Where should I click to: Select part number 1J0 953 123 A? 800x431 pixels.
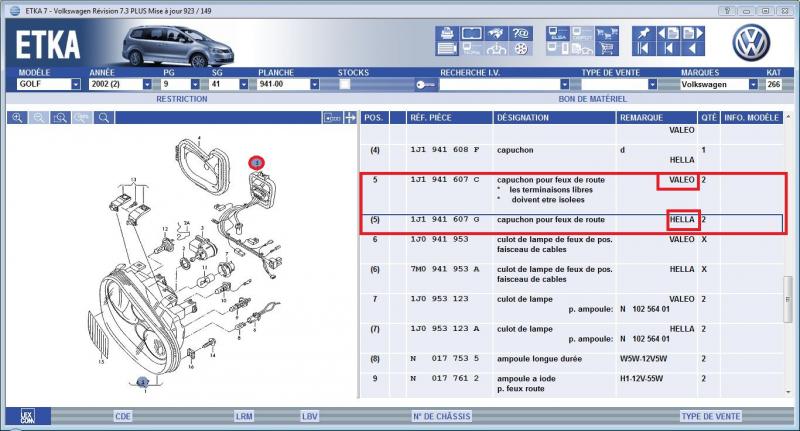[445, 329]
